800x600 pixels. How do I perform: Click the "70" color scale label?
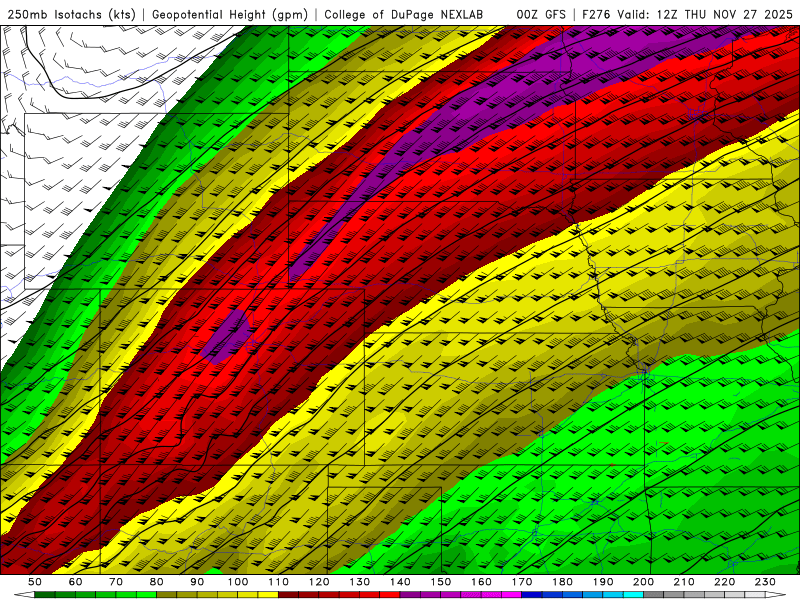pyautogui.click(x=116, y=582)
